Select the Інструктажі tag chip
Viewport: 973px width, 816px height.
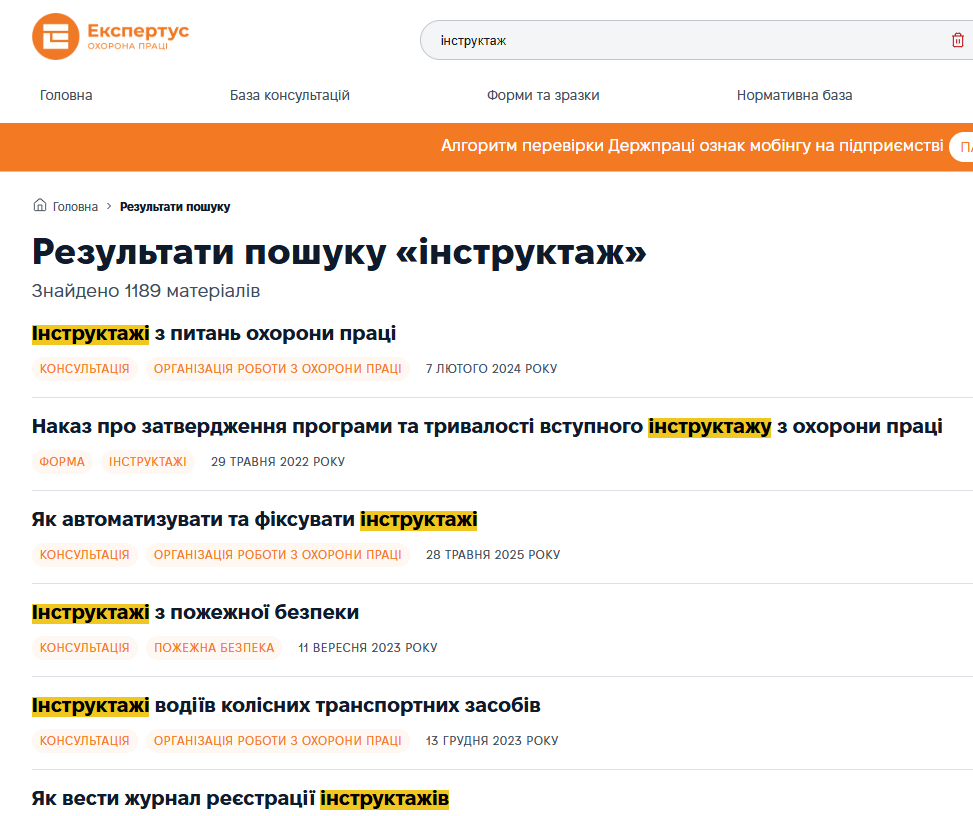click(147, 462)
